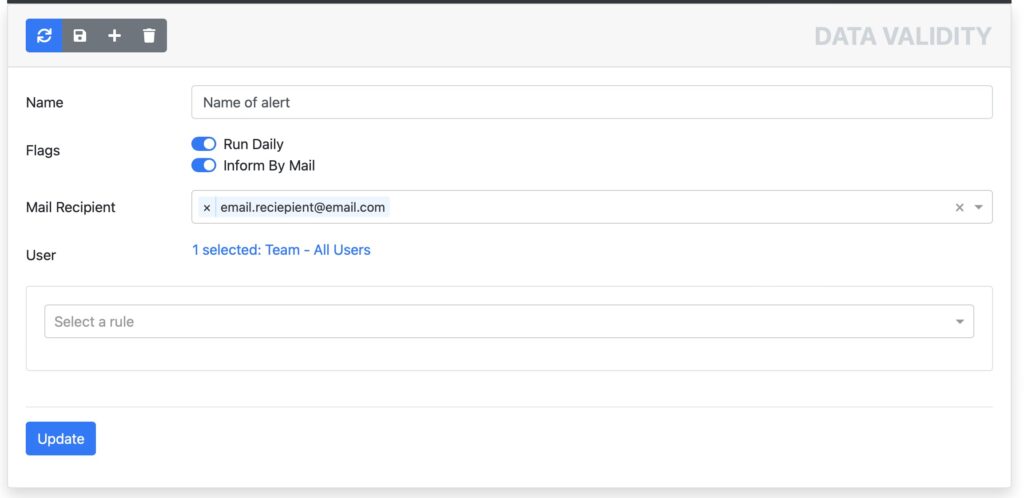Click the Inform By Mail label text

[269, 166]
